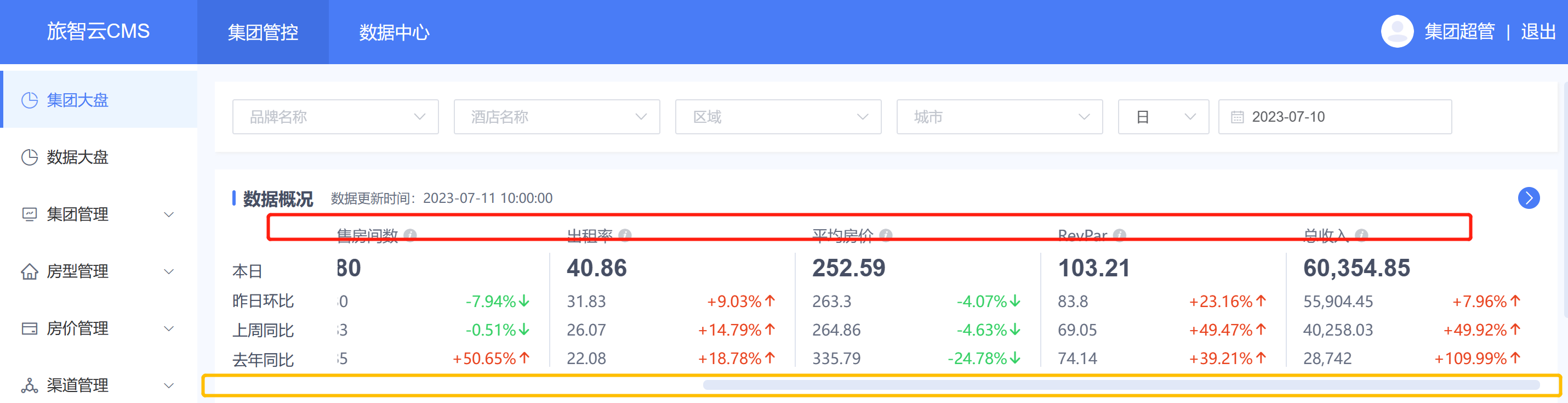Screen dimensions: 1568x403
Task: Click the horizontal scrollbar thumb
Action: pos(1121,385)
